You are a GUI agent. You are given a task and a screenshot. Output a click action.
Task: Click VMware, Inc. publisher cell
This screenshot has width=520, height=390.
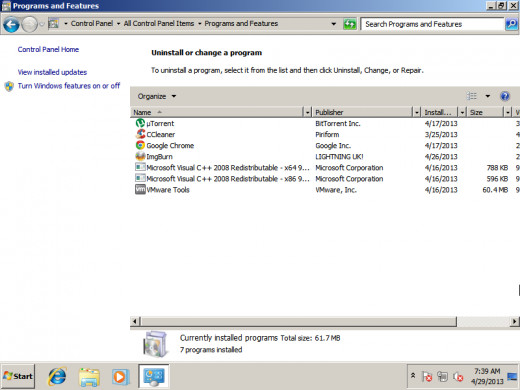pos(336,190)
